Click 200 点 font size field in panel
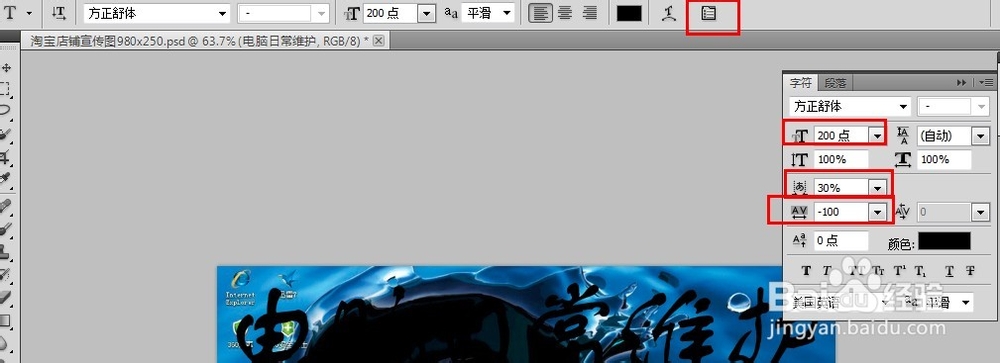This screenshot has height=363, width=1000. tap(842, 135)
